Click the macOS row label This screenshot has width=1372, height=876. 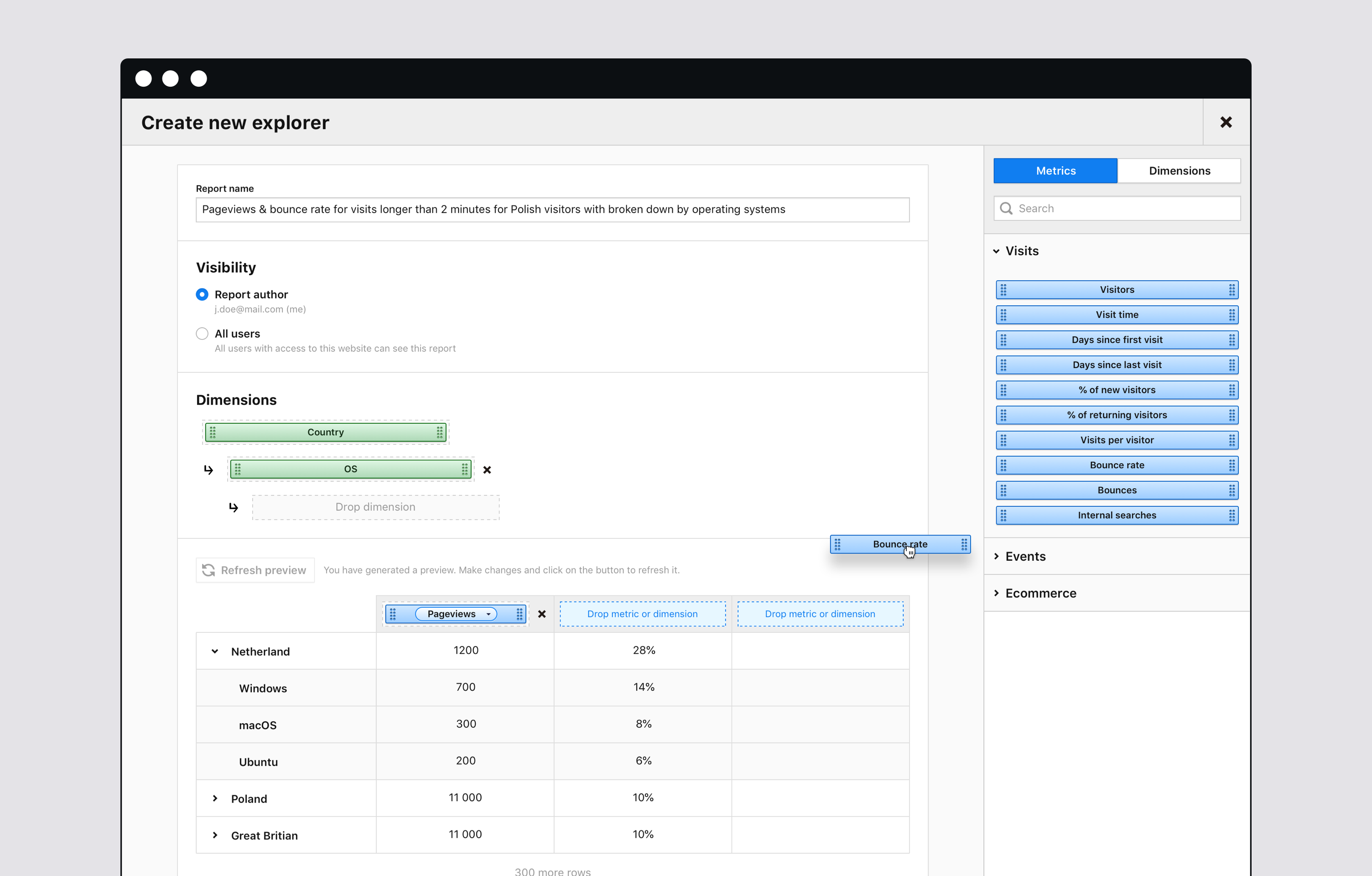[x=258, y=725]
